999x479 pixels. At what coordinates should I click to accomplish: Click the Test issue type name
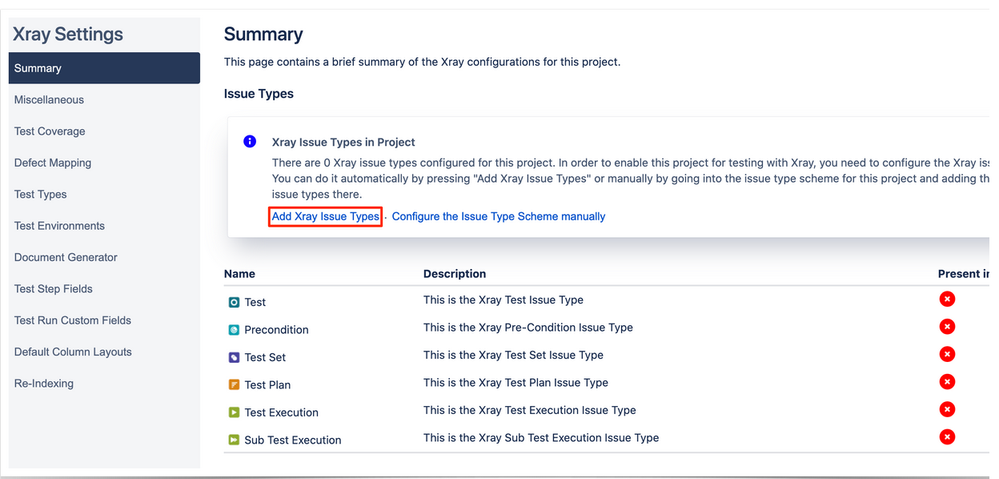pos(255,302)
